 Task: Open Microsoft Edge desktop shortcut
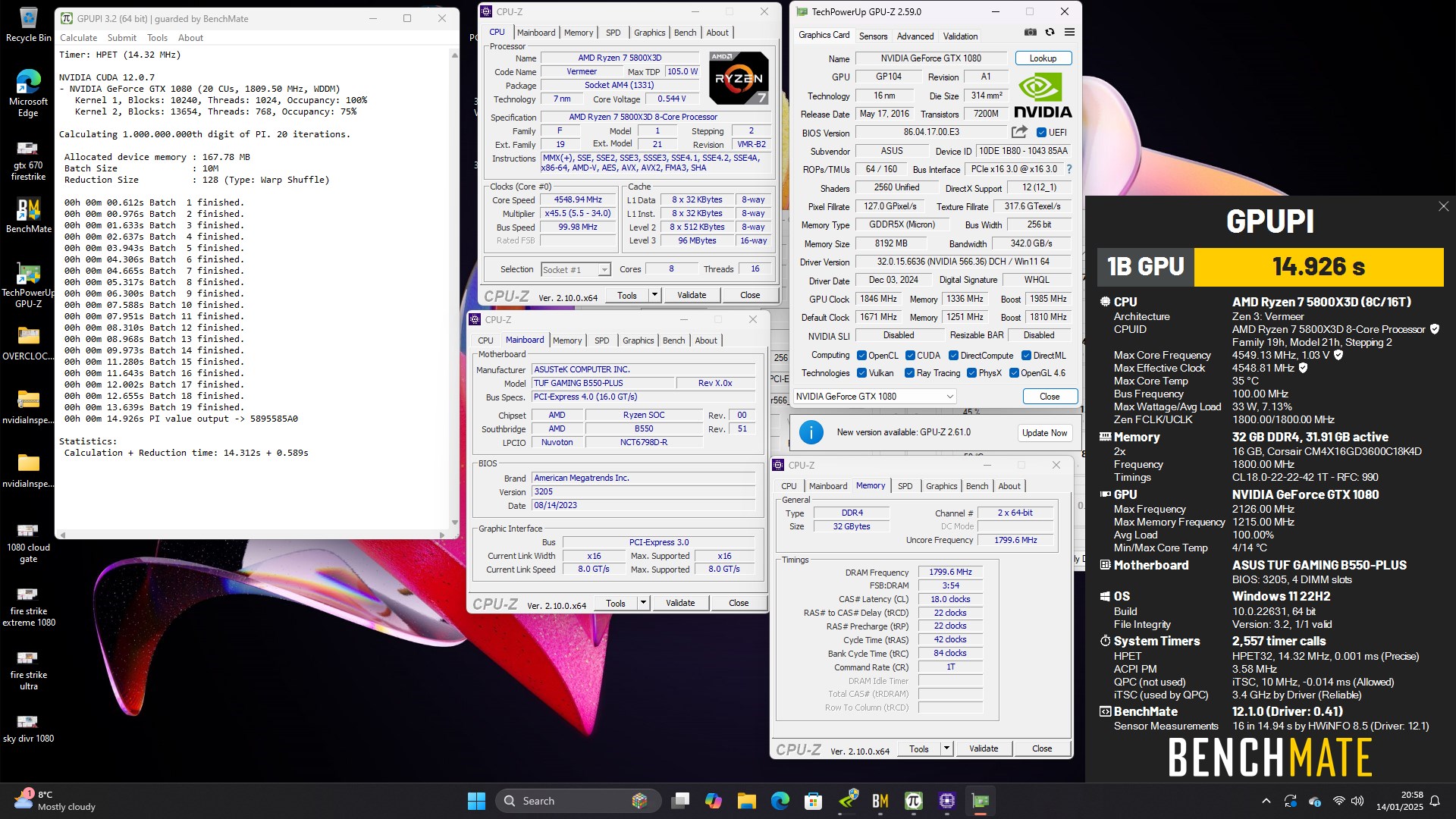[28, 93]
